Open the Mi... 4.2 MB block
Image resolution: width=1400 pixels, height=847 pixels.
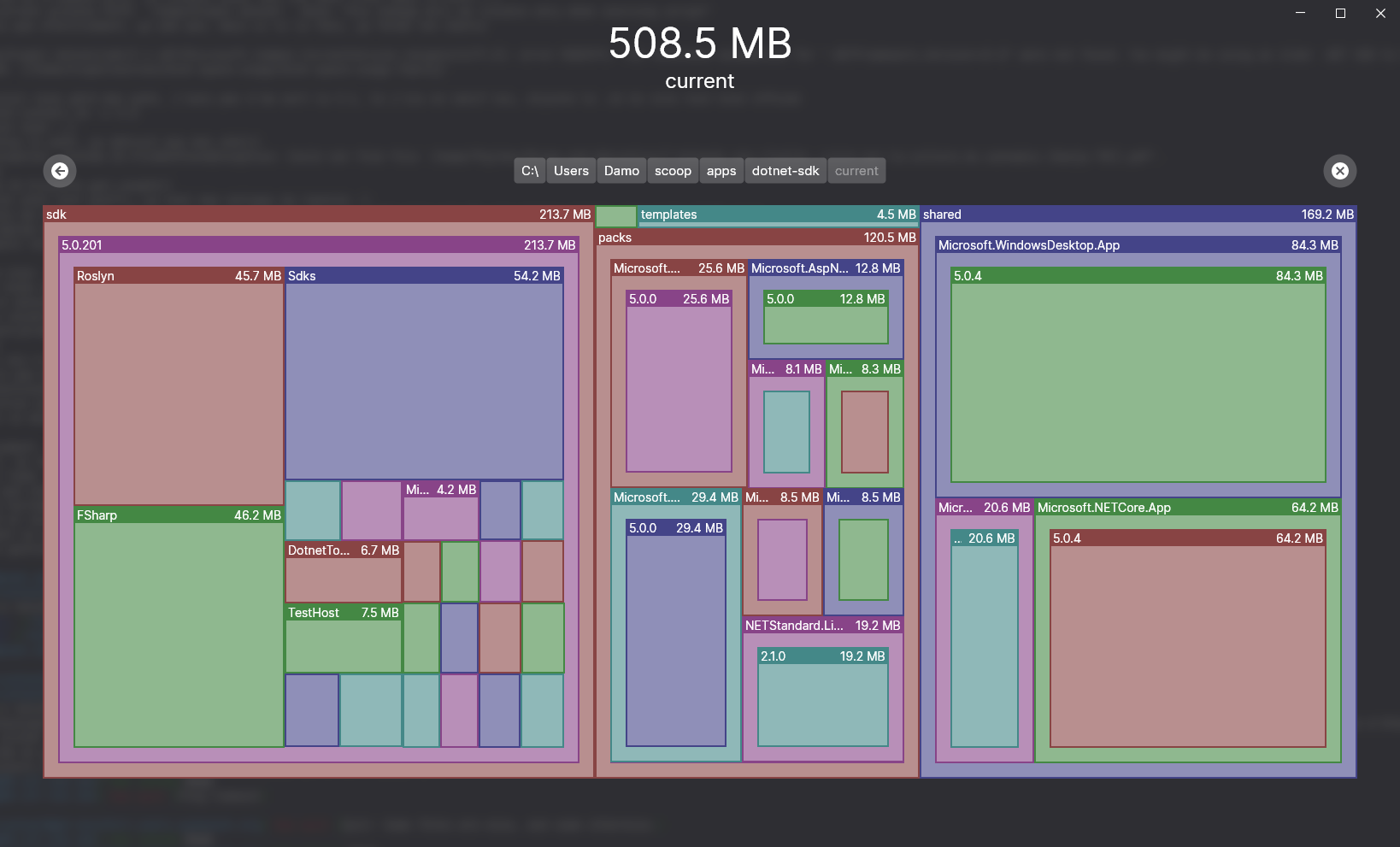pos(441,510)
